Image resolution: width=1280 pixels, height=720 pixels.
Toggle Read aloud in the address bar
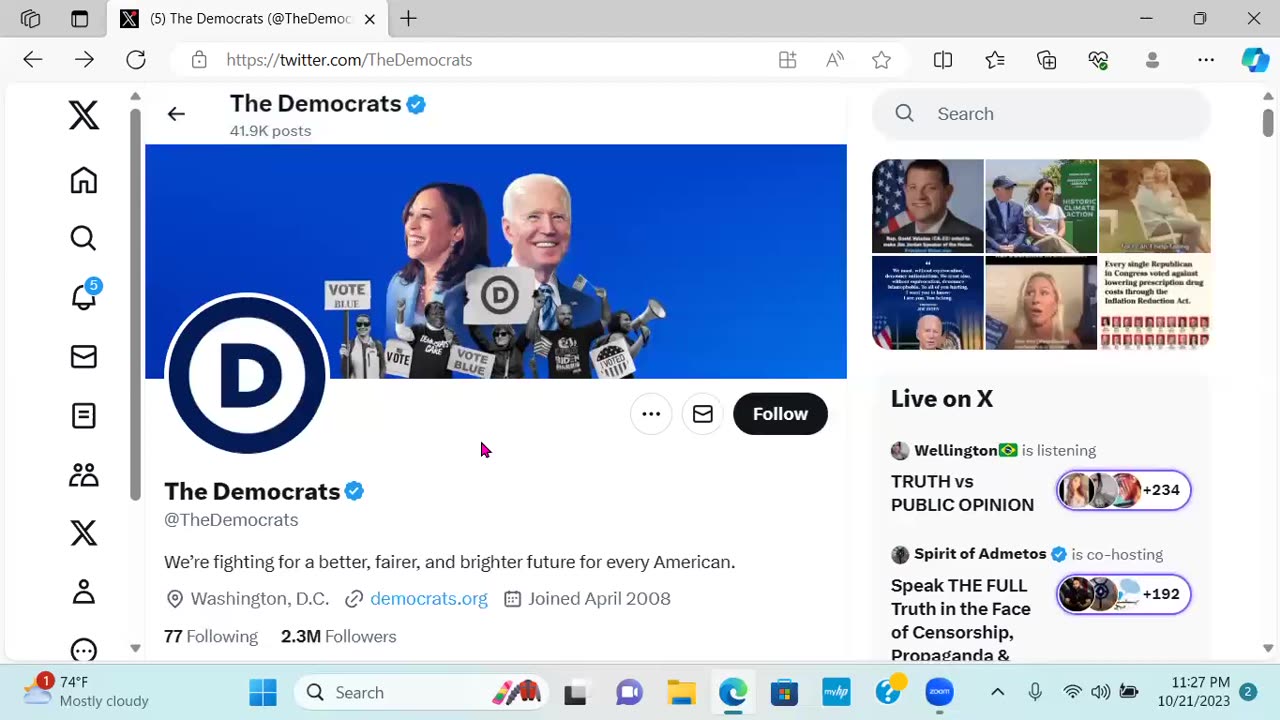click(x=835, y=60)
